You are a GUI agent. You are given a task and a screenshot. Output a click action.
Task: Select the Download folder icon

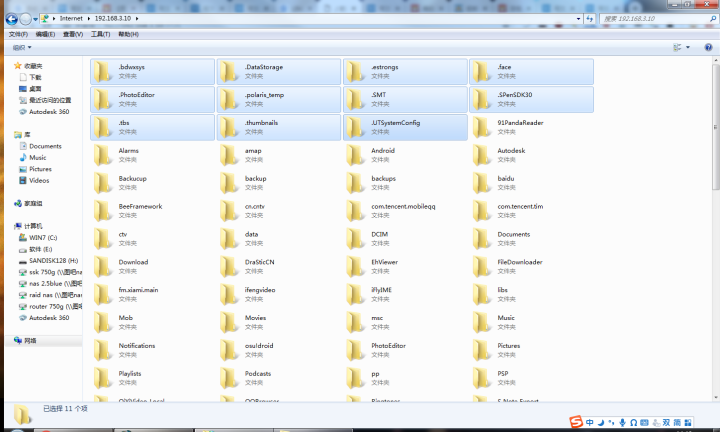click(103, 267)
